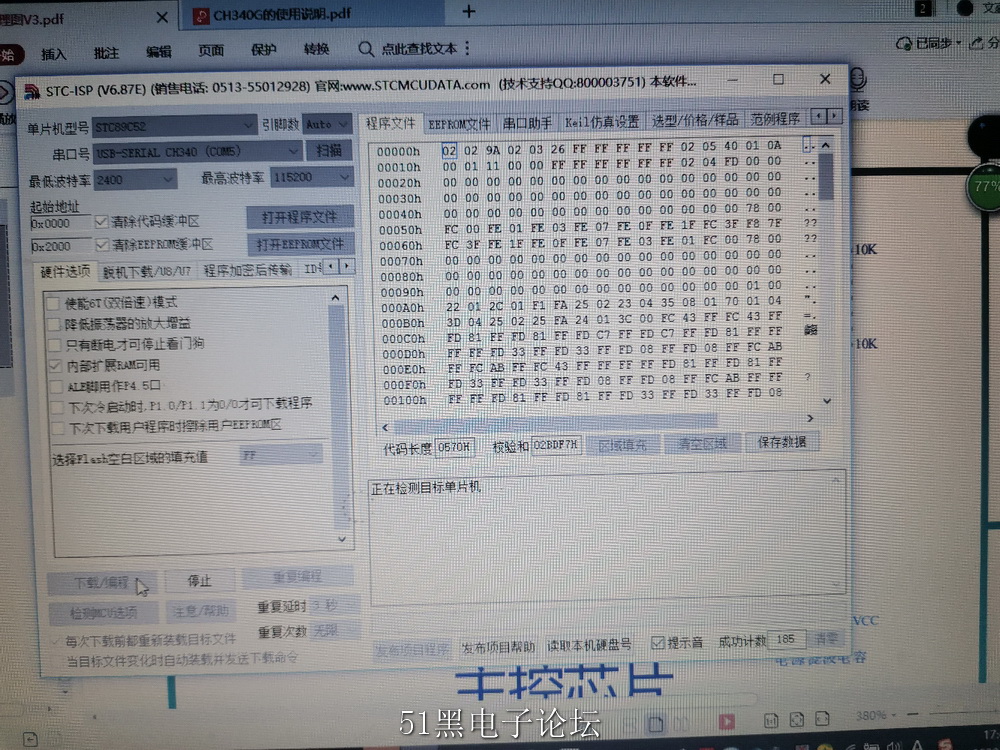
Task: Select the 程序加密后传输 tab
Action: click(247, 270)
